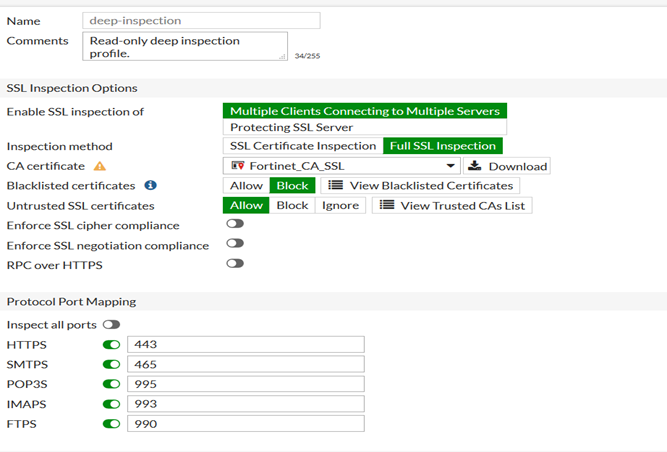Select SSL Certificate Inspection method
The width and height of the screenshot is (667, 452).
click(x=302, y=146)
